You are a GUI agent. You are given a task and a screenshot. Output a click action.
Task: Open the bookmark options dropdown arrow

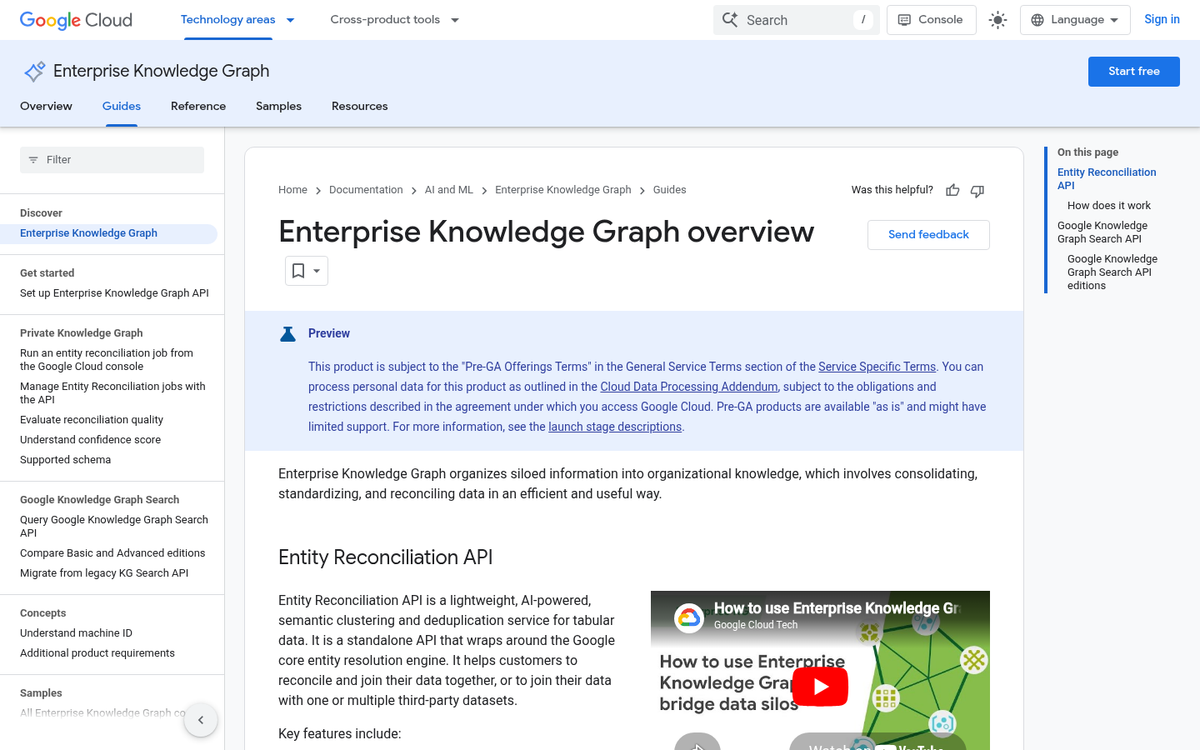click(x=315, y=270)
